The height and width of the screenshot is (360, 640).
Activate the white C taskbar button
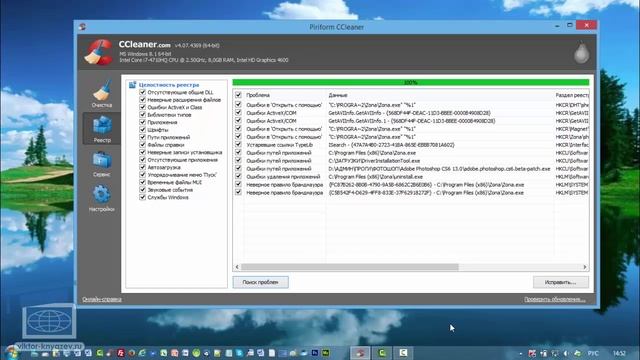403,353
